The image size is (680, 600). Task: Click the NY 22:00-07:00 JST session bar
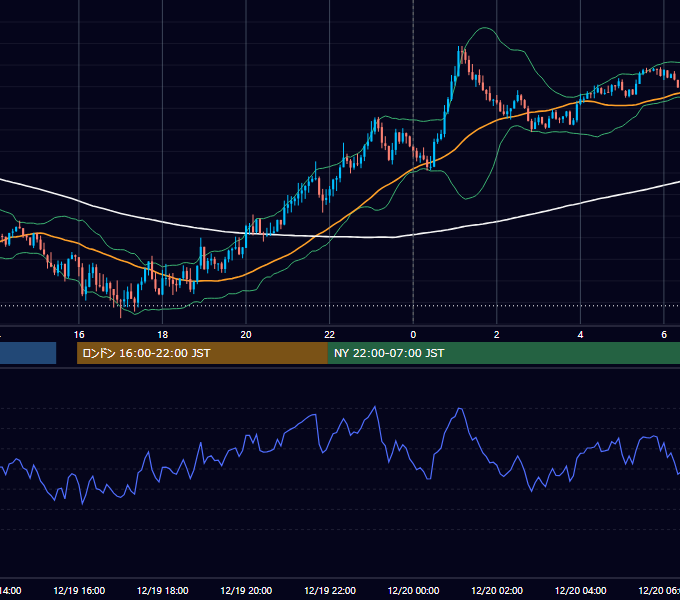[x=503, y=353]
